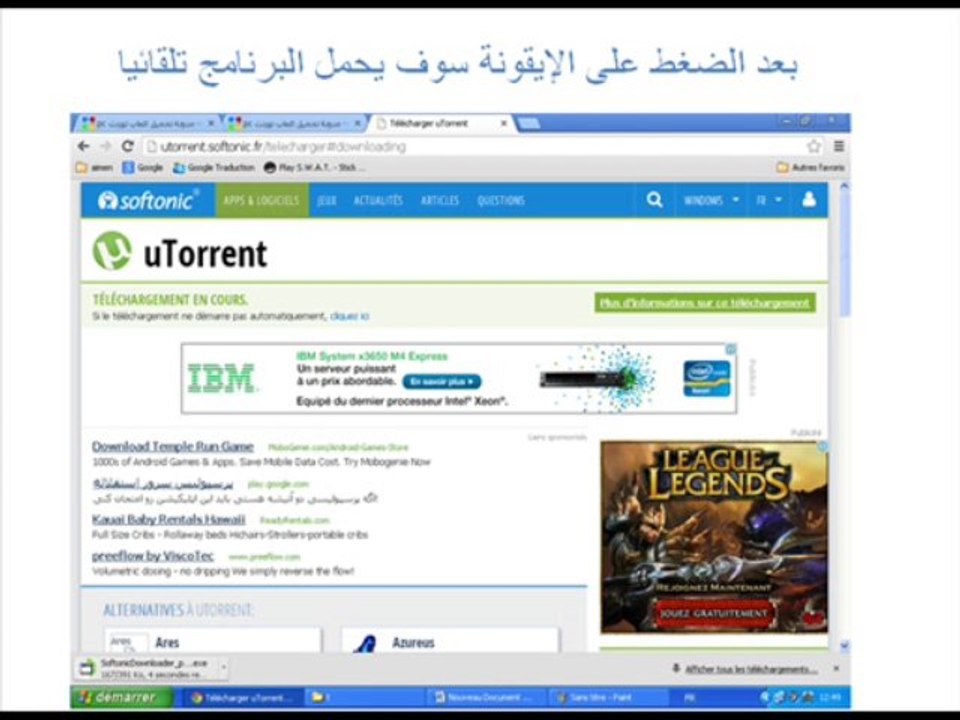The width and height of the screenshot is (960, 720).
Task: Click Plus d'informations sur ce téléchargement button
Action: [x=705, y=302]
